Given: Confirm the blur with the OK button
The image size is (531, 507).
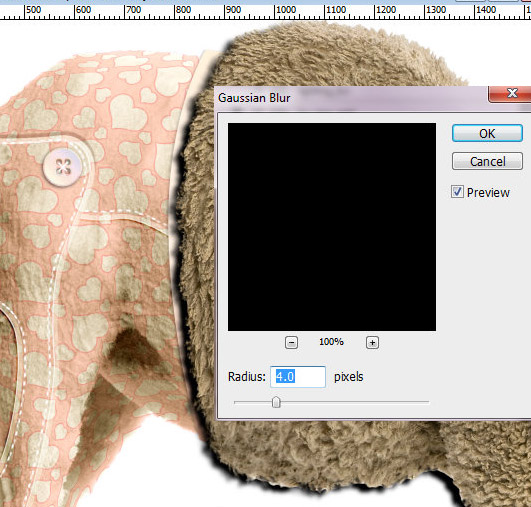Looking at the screenshot, I should [487, 133].
